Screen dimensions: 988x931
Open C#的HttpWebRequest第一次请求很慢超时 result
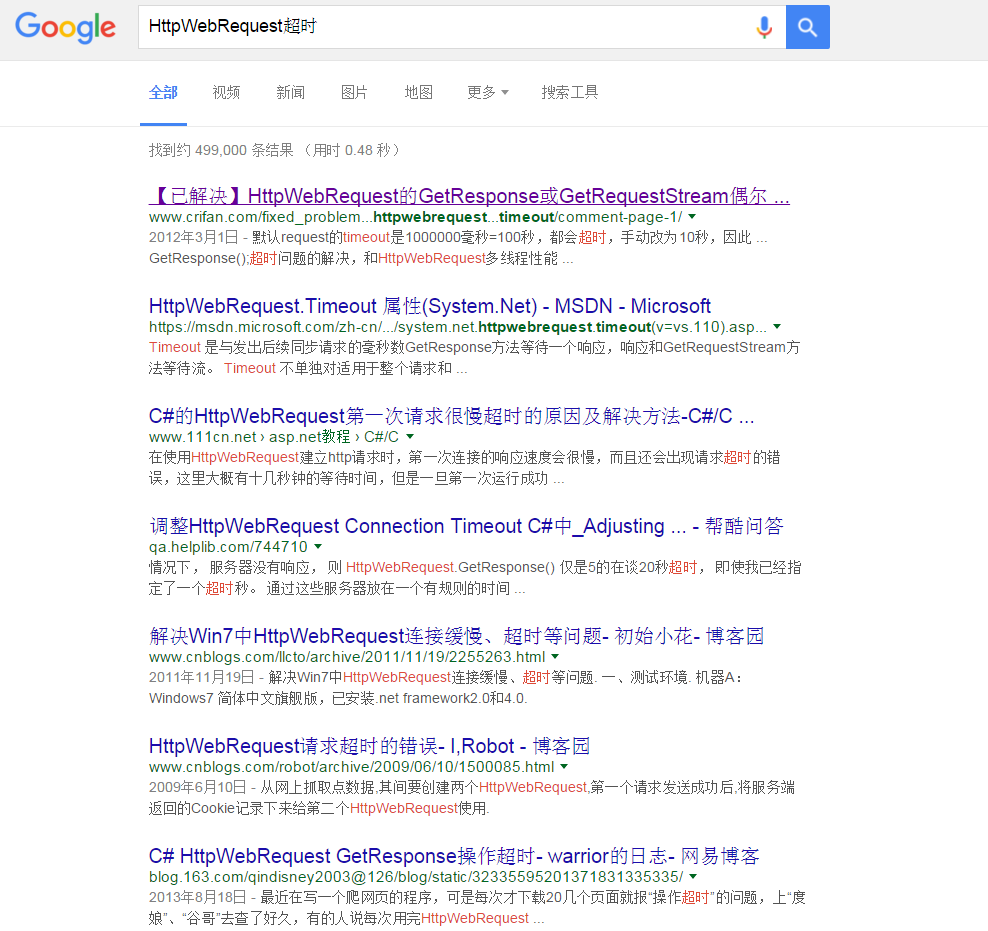[x=451, y=416]
